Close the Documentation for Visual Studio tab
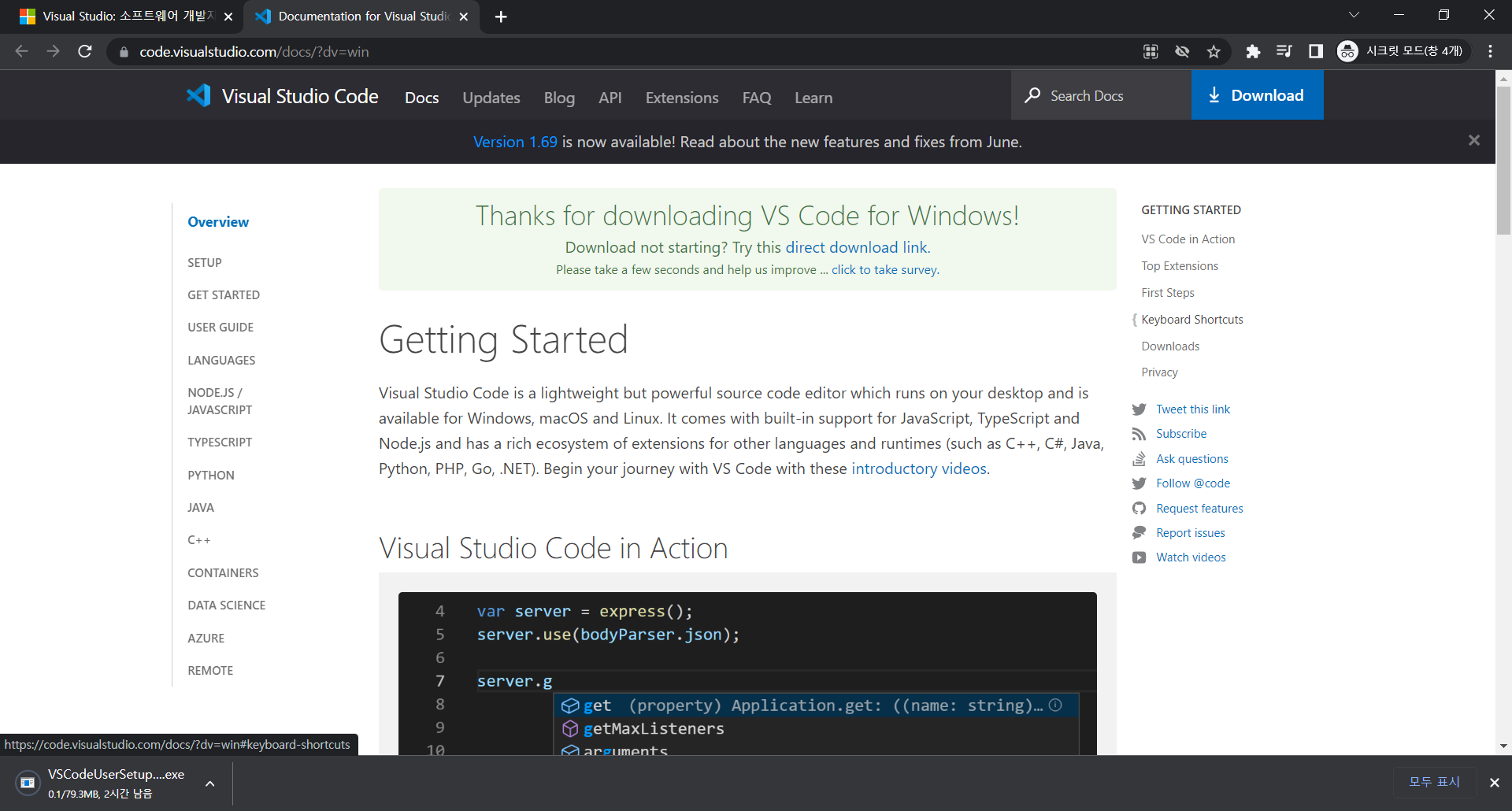The image size is (1512, 811). pyautogui.click(x=464, y=17)
